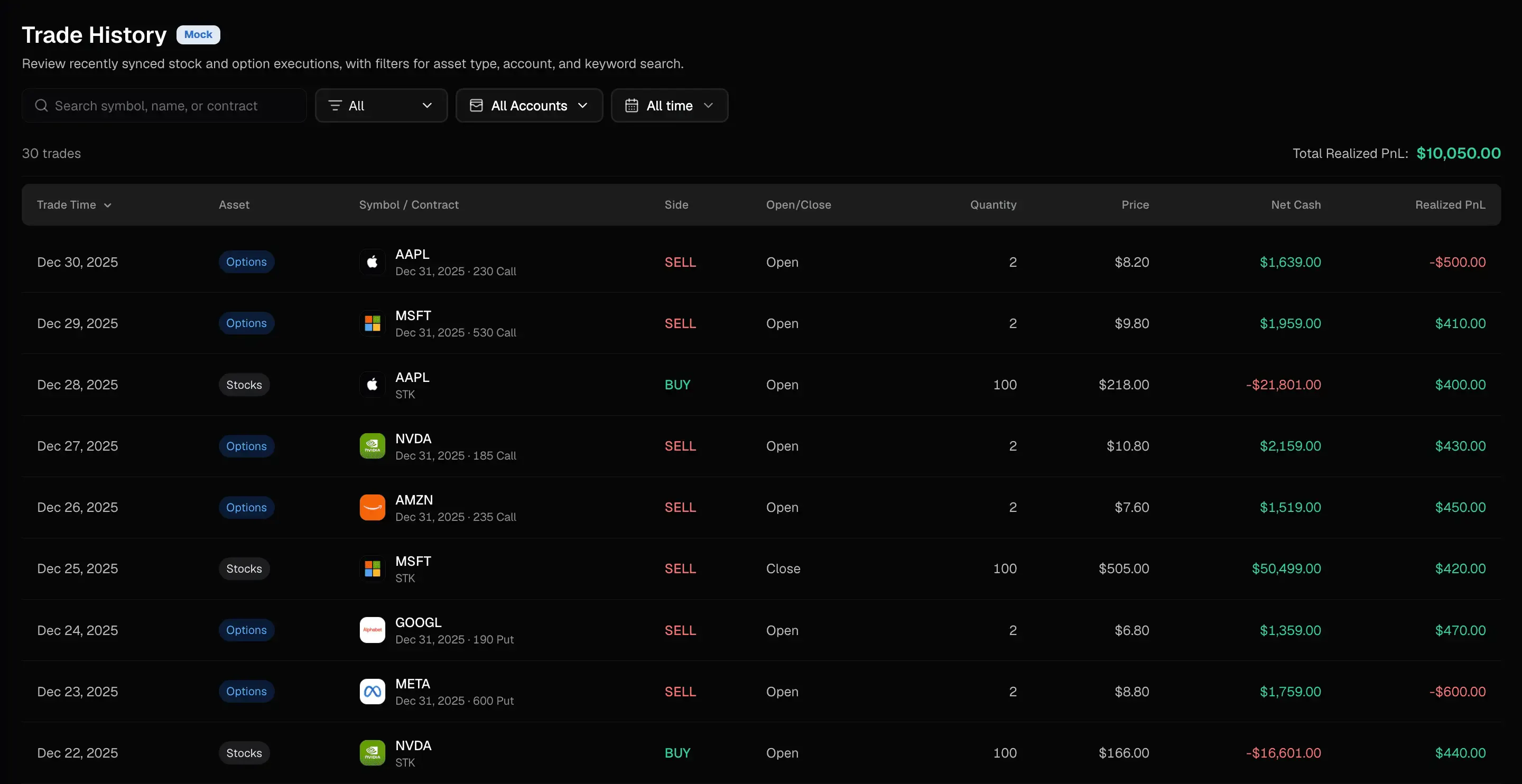Click the filter lines icon beside All
Viewport: 1522px width, 784px height.
pyautogui.click(x=335, y=105)
